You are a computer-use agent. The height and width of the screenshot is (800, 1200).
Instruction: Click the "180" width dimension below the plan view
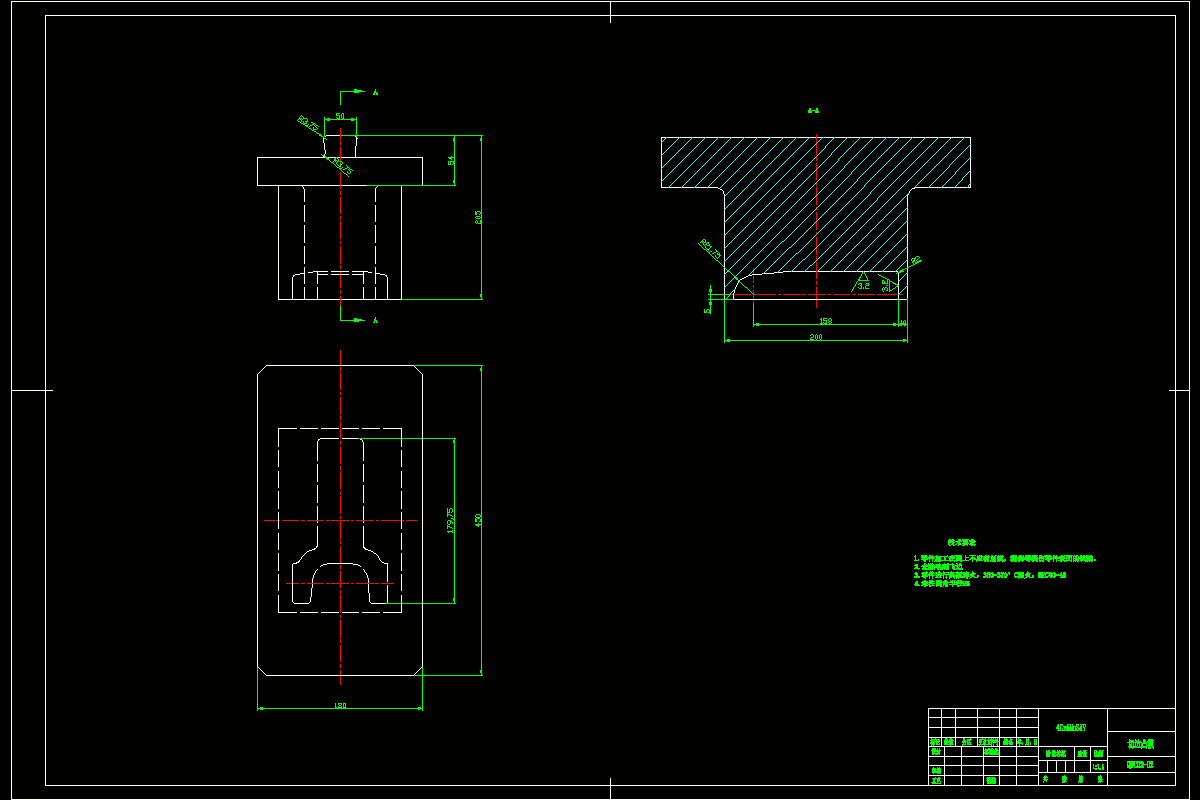(x=340, y=706)
